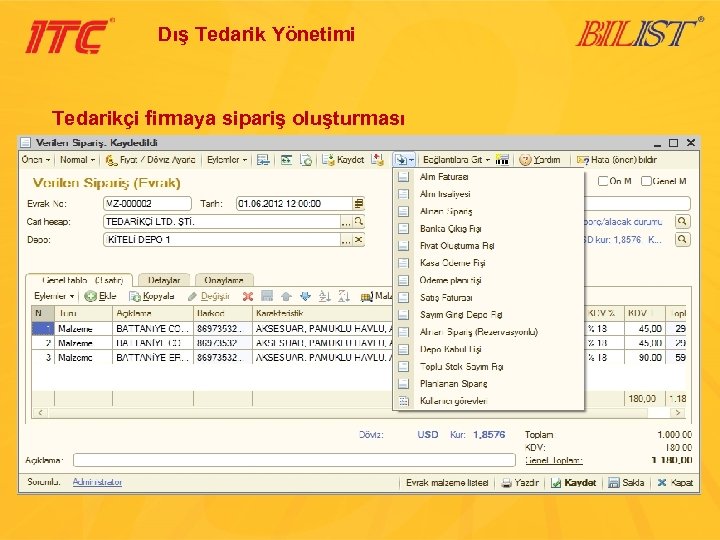The width and height of the screenshot is (720, 540).
Task: Click Kaydet in the top toolbar
Action: pos(343,160)
